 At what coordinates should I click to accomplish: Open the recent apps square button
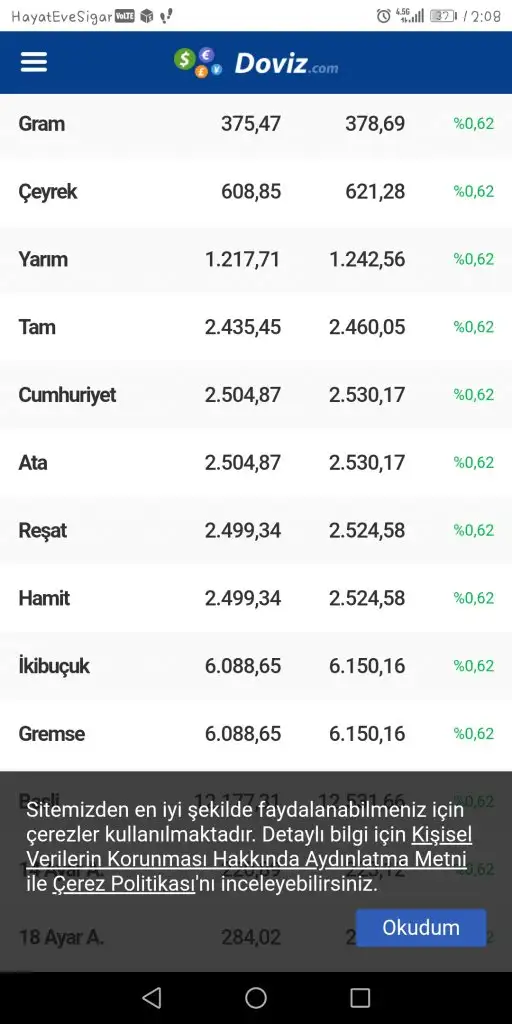(360, 997)
